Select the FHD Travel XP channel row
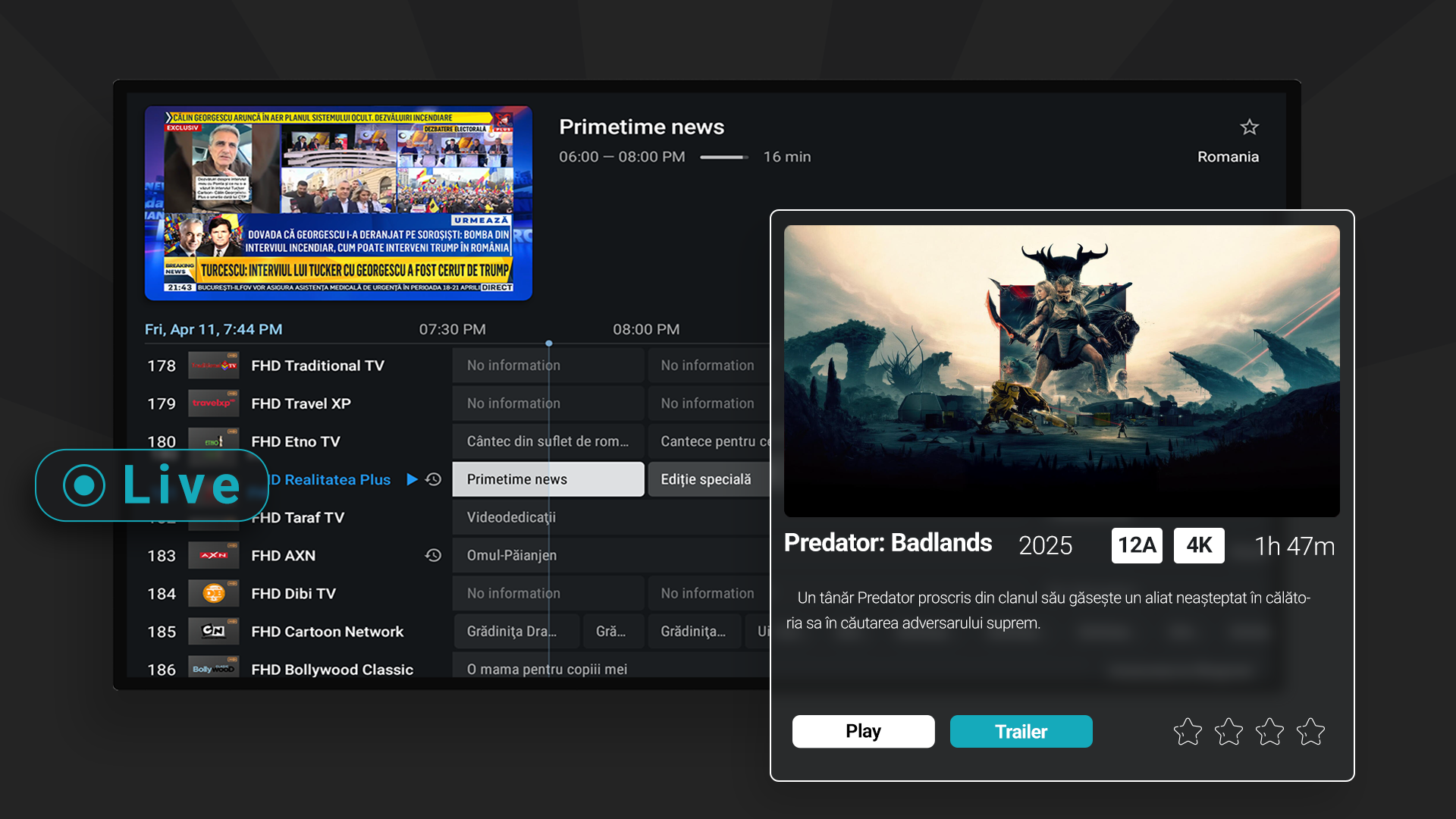1456x819 pixels. tap(300, 403)
